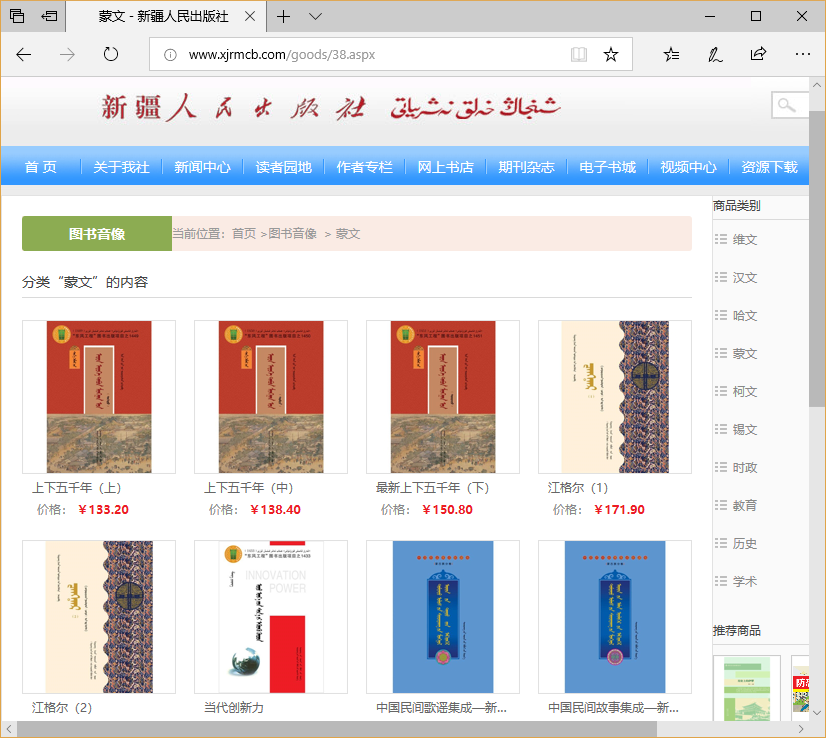The width and height of the screenshot is (826, 738).
Task: Click the site search magnifier icon
Action: (x=787, y=105)
